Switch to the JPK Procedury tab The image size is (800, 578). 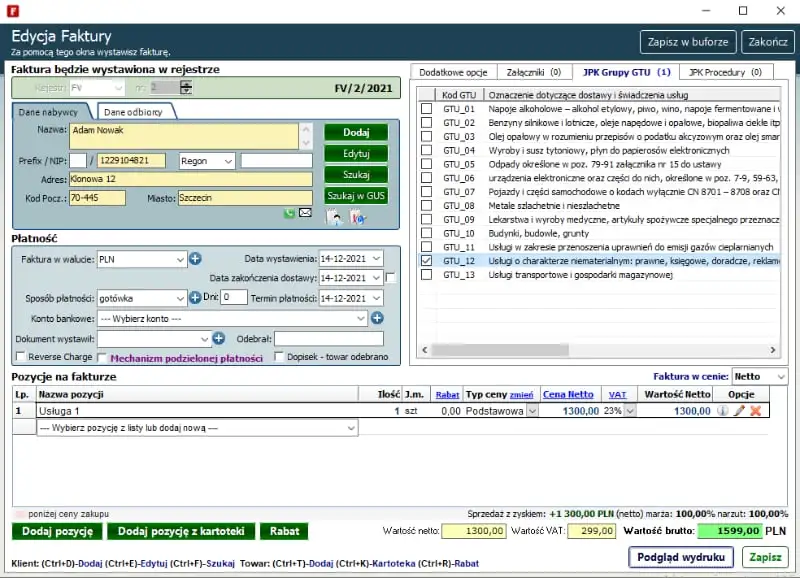(x=725, y=72)
